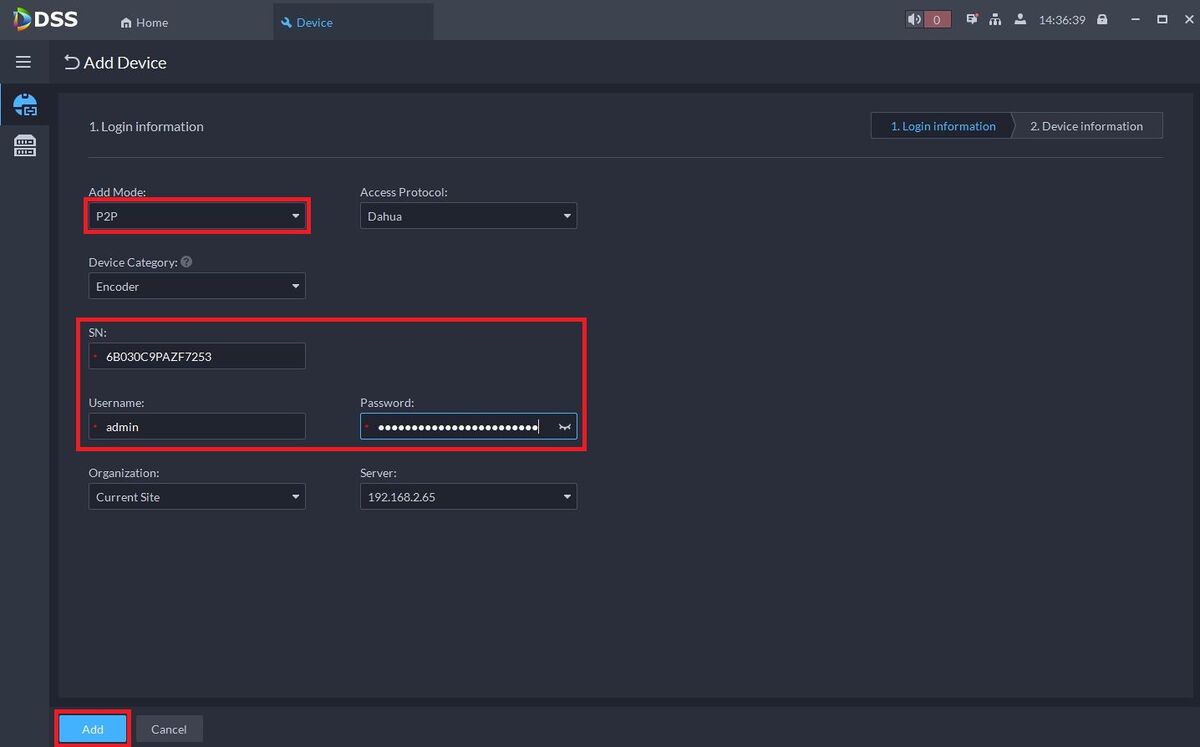Click the '1. Login information' section heading
The width and height of the screenshot is (1200, 747).
tap(146, 126)
